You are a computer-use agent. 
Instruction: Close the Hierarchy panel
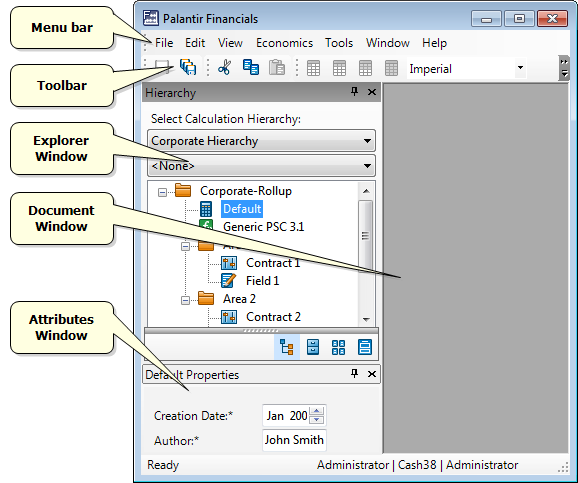(372, 92)
